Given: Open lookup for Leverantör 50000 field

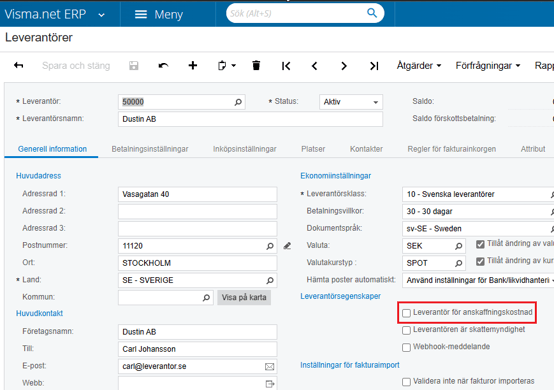Looking at the screenshot, I should pyautogui.click(x=238, y=102).
